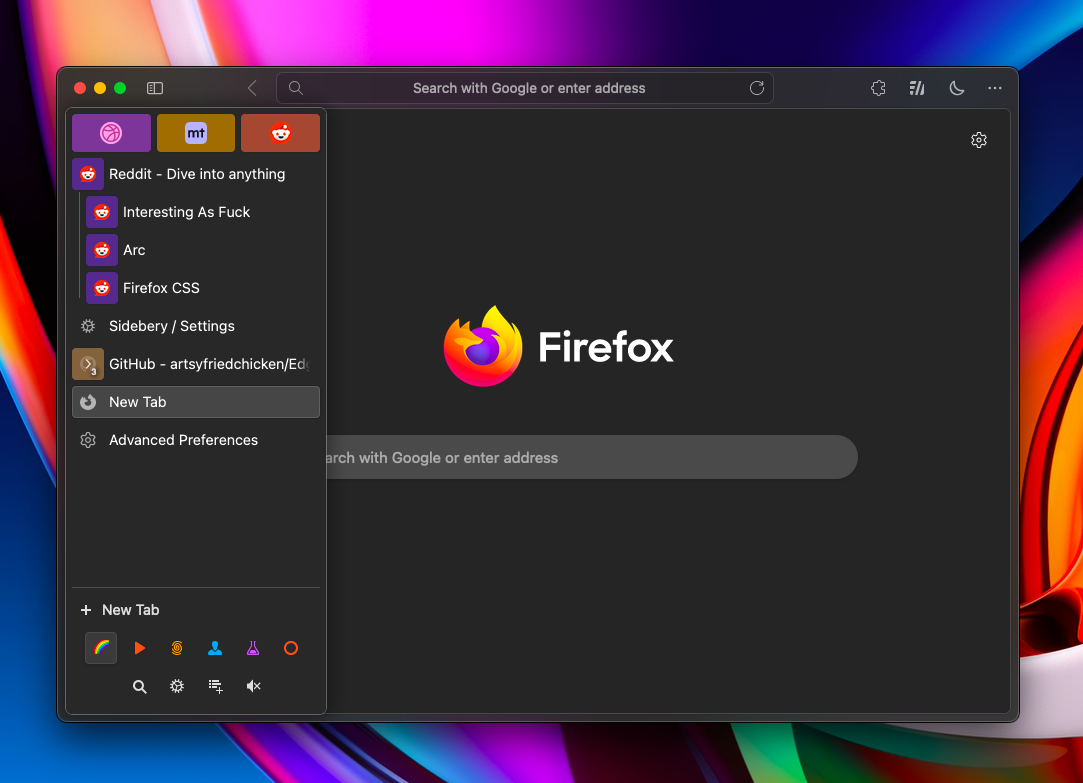Open the sidebar search magnifier
Screen dimensions: 1083x783
tap(140, 686)
